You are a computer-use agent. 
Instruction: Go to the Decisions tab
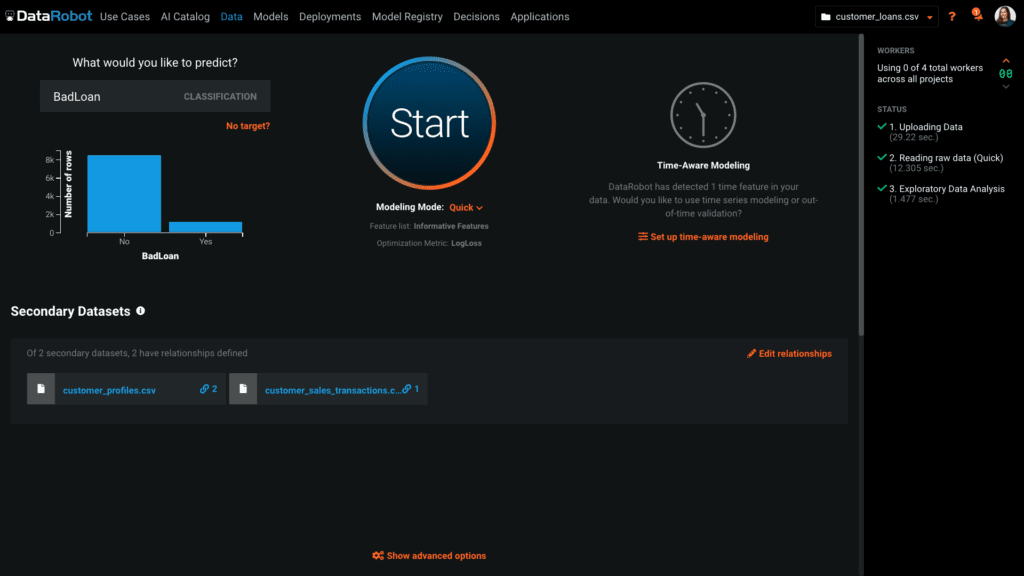point(476,17)
